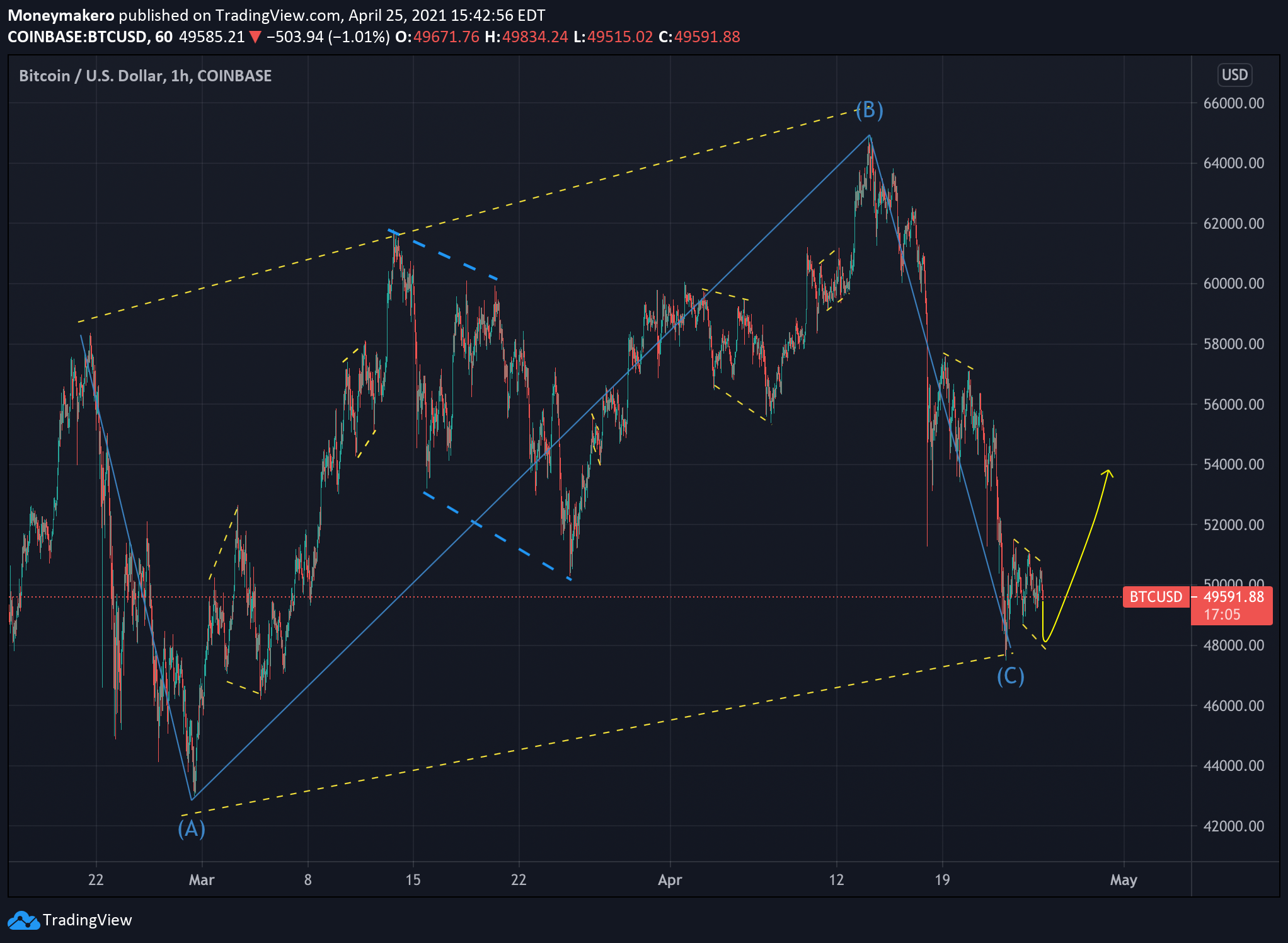Click the COINBASE:BTCUSD symbol text

tap(77, 37)
